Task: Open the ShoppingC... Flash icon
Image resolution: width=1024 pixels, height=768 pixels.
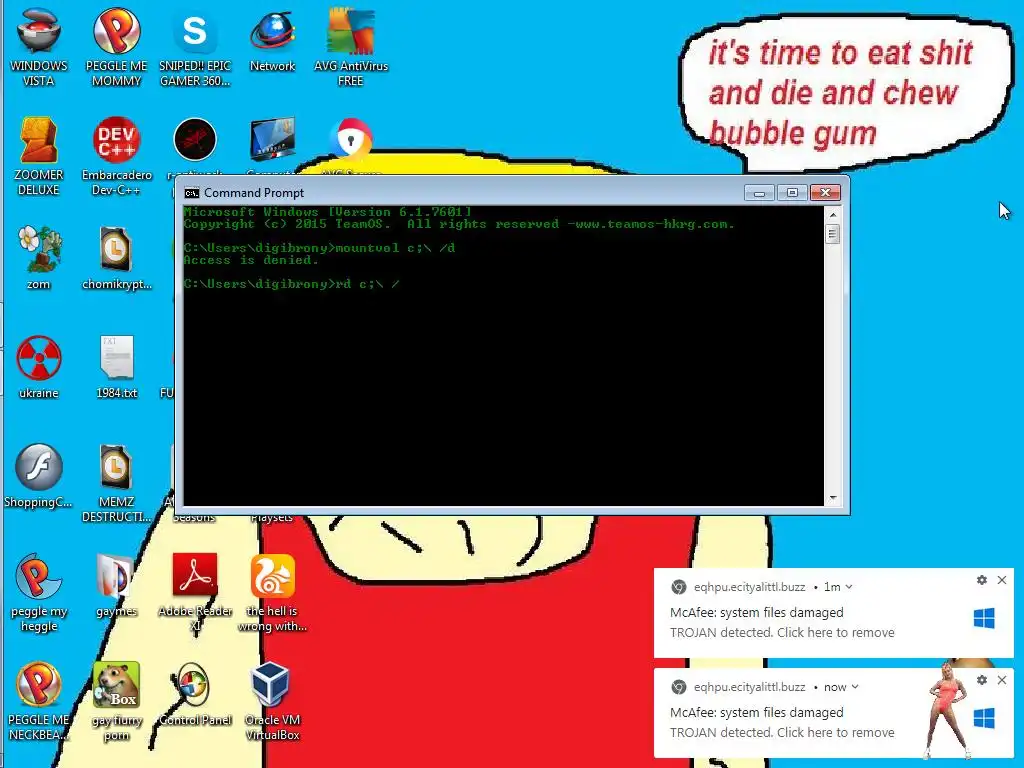Action: click(39, 476)
